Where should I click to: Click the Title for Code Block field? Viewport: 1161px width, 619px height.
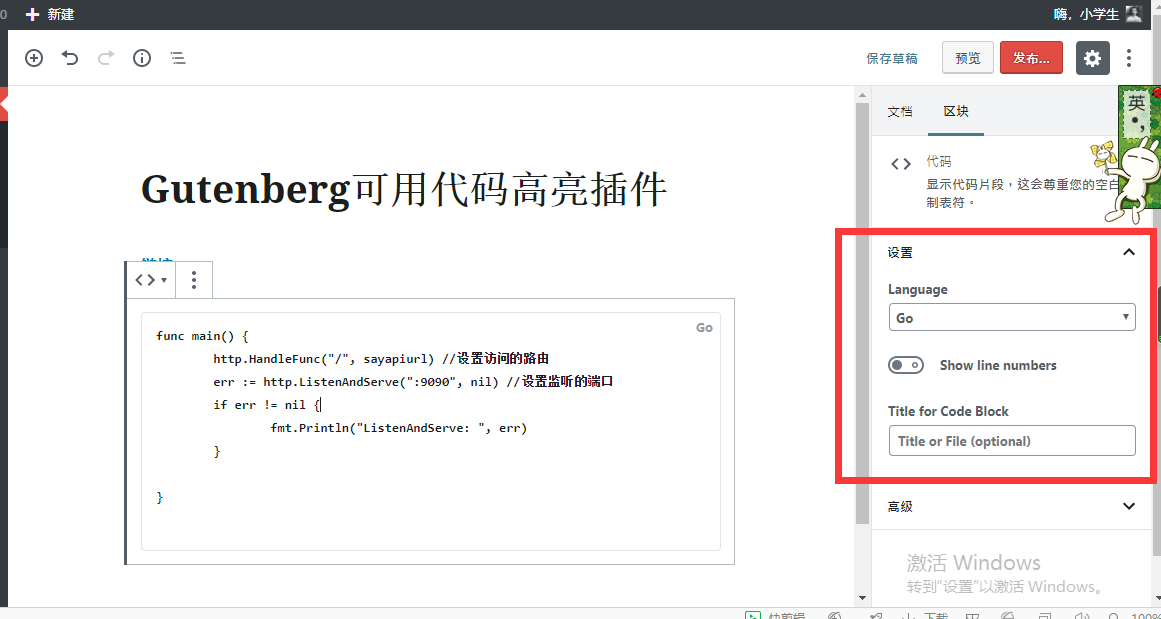tap(1011, 441)
